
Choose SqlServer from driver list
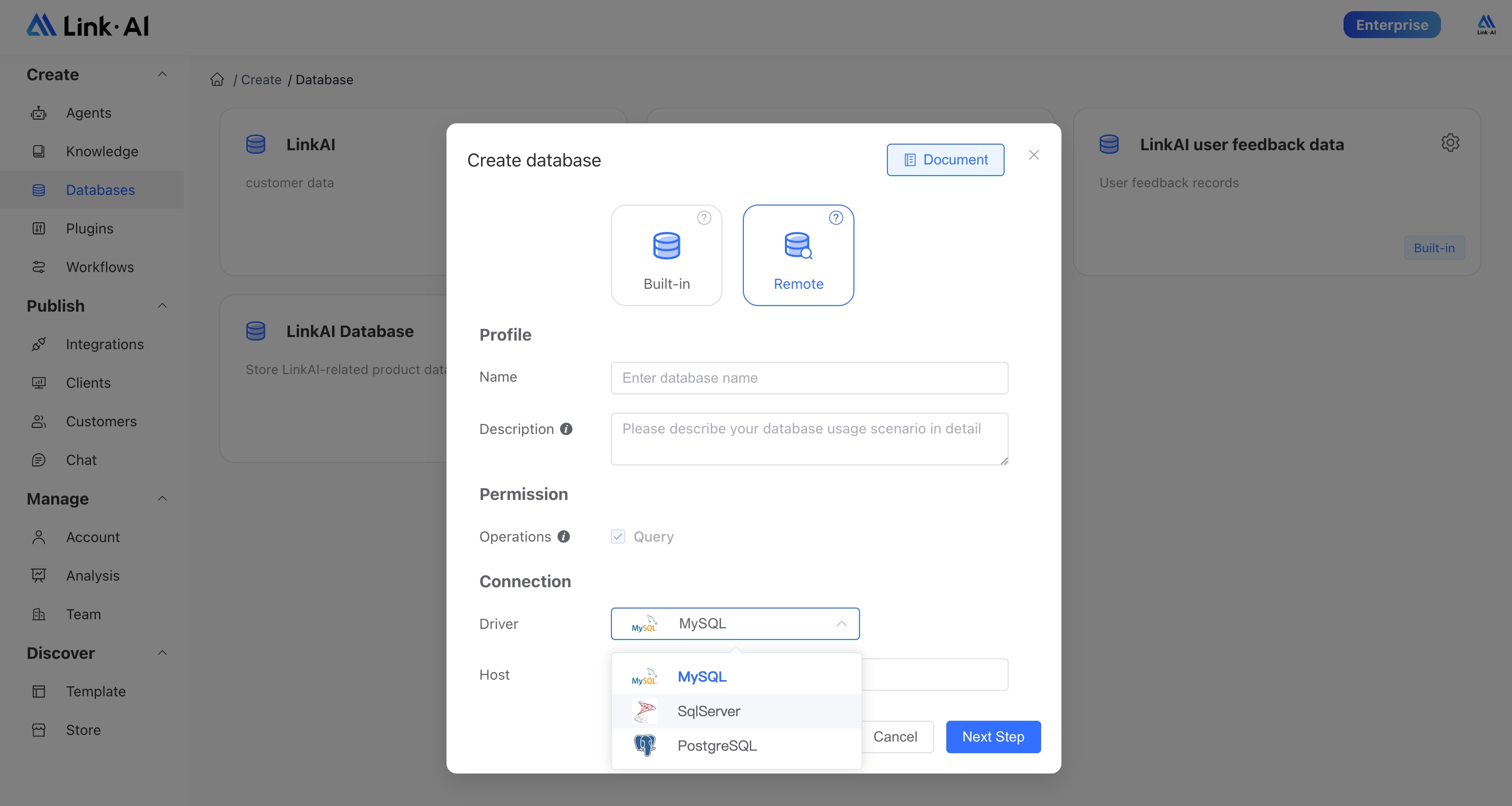coord(736,711)
